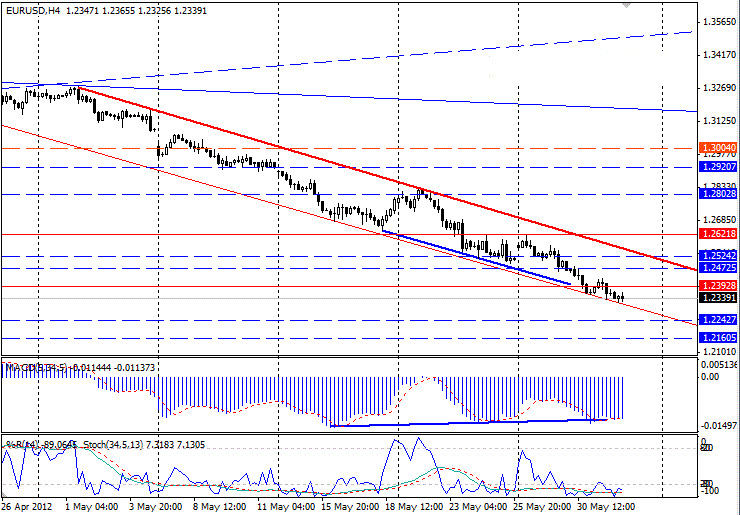740x515 pixels.
Task: Click the MACD indicator label text
Action: pyautogui.click(x=79, y=367)
